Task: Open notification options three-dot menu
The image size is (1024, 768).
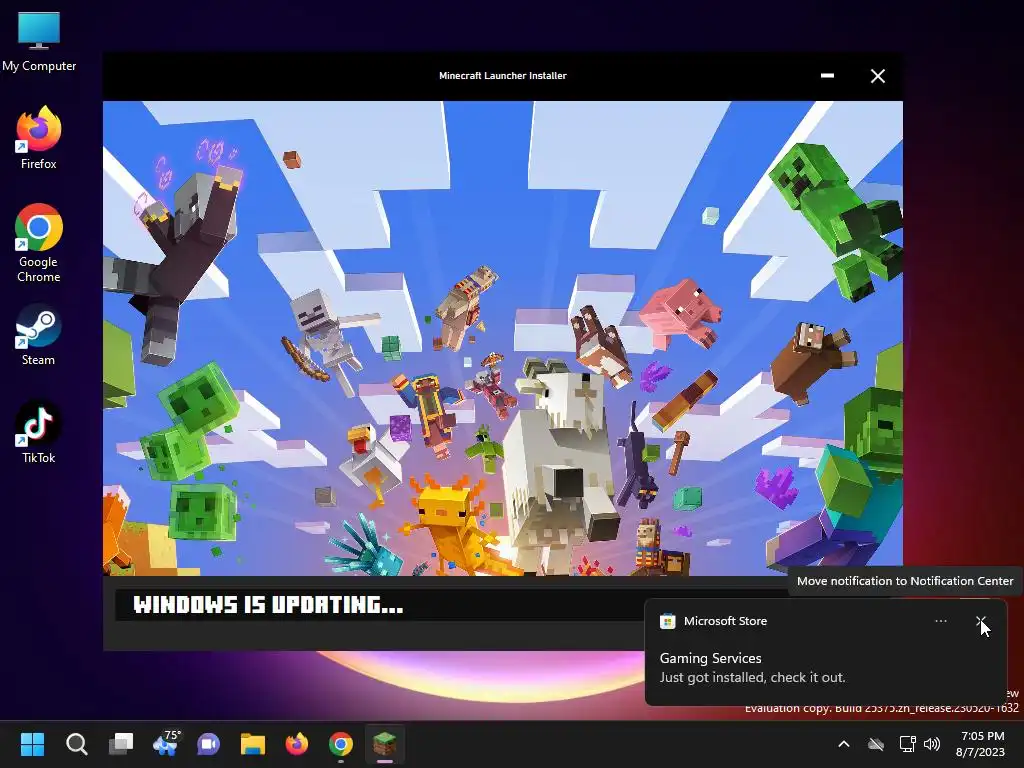Action: coord(941,621)
